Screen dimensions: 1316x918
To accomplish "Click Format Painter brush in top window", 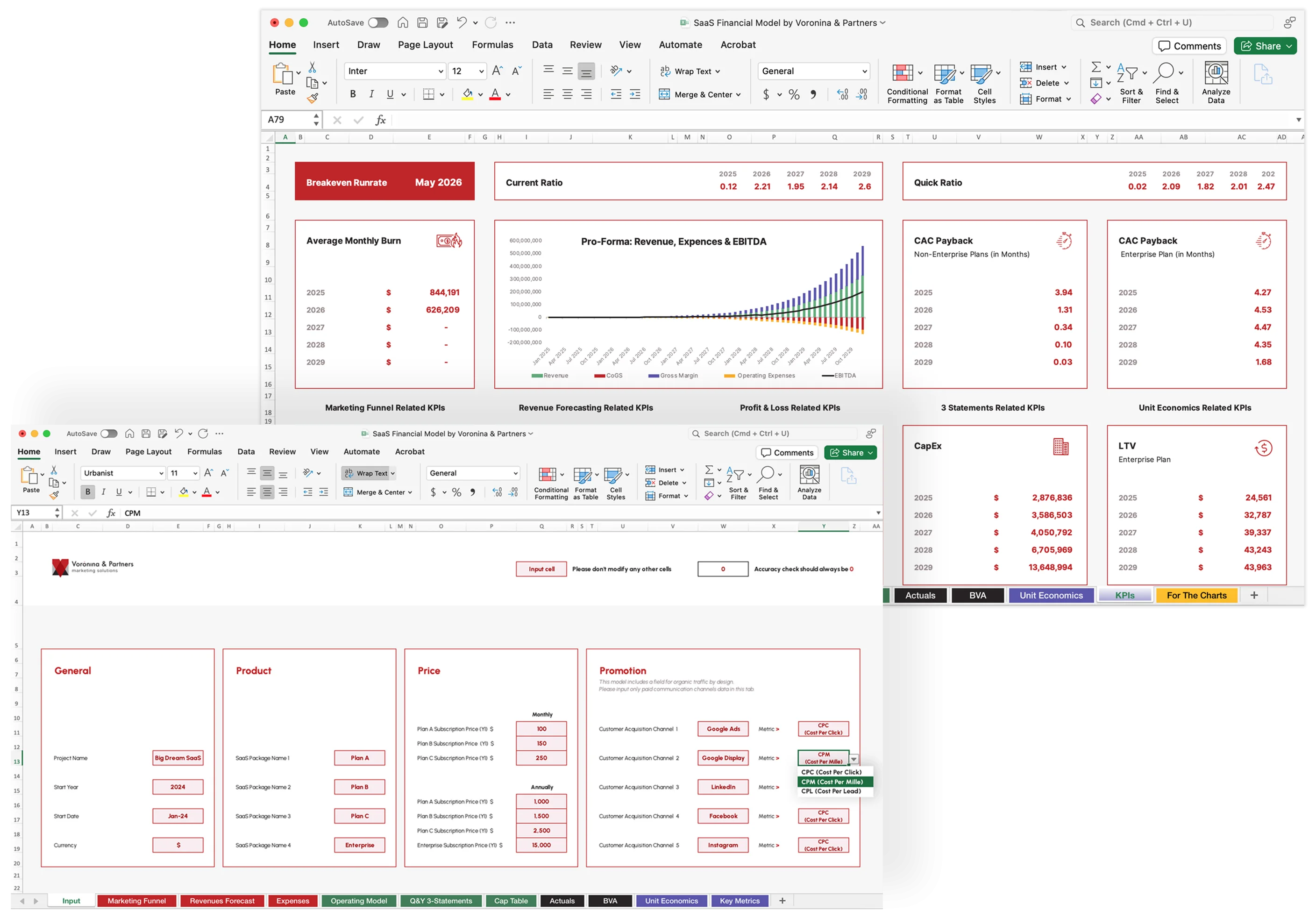I will pyautogui.click(x=313, y=99).
